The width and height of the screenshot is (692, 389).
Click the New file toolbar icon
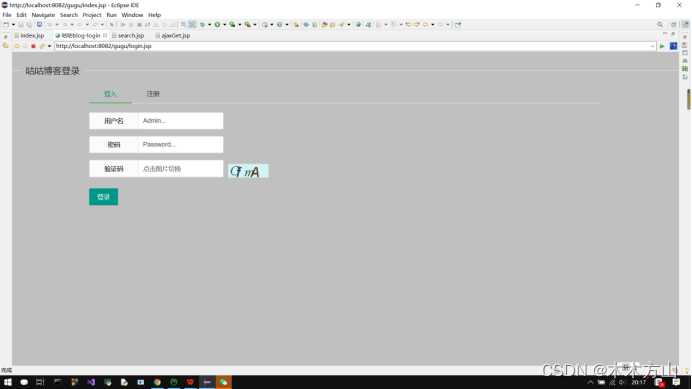point(6,25)
